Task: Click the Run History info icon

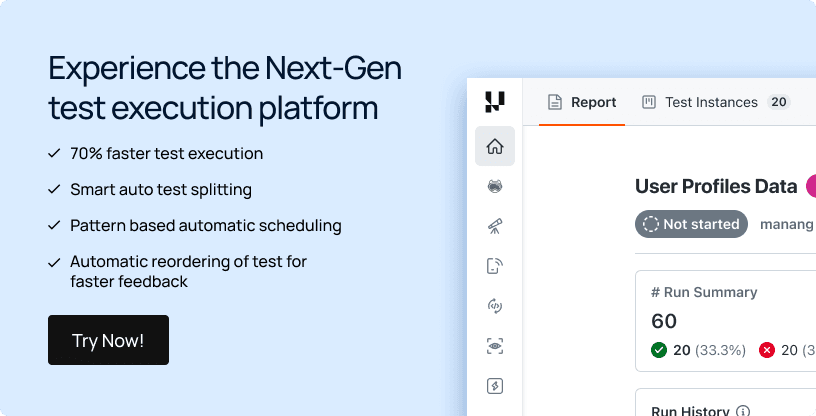Action: coord(744,411)
